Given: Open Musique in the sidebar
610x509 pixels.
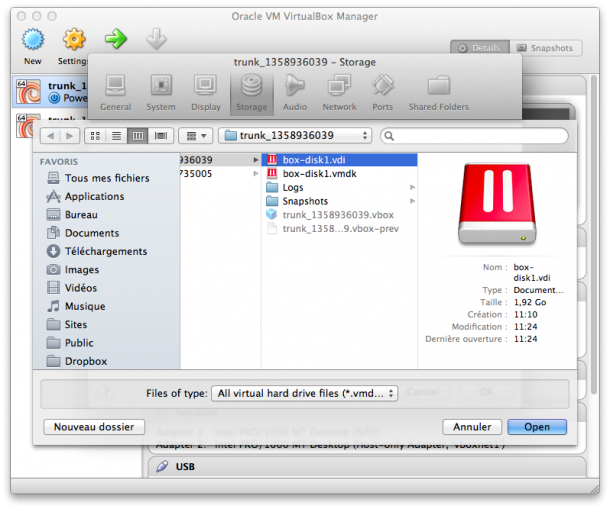Looking at the screenshot, I should [76, 306].
